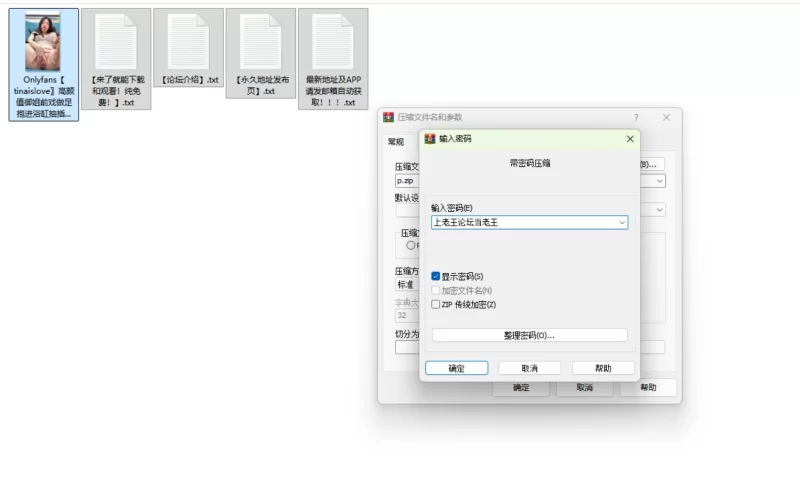Select the 【论坛介绍】.txt file icon
Viewport: 800px width, 485px height.
[x=188, y=42]
